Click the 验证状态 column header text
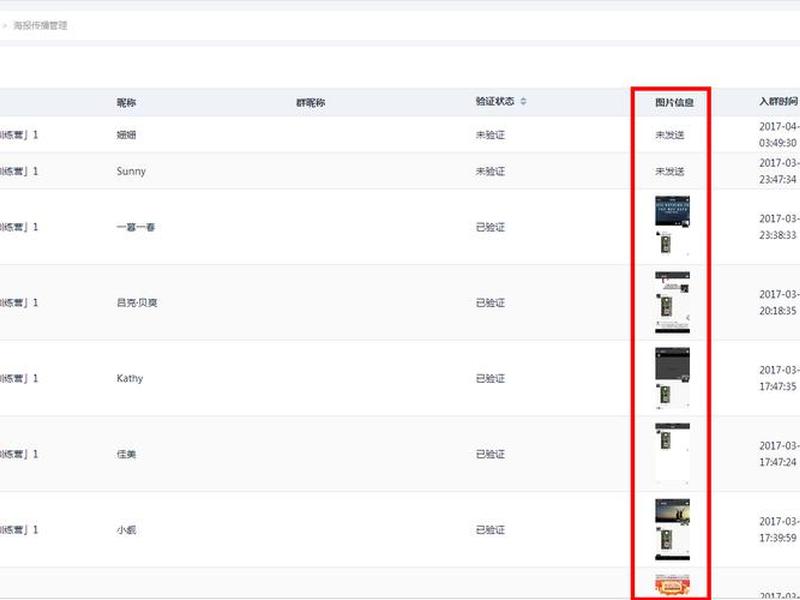 495,102
